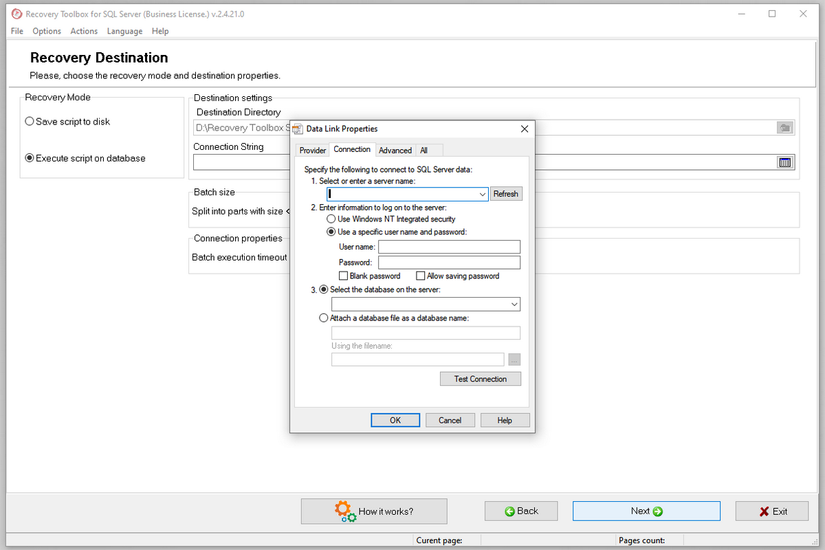Focus the User name field
The width and height of the screenshot is (825, 550).
click(449, 247)
